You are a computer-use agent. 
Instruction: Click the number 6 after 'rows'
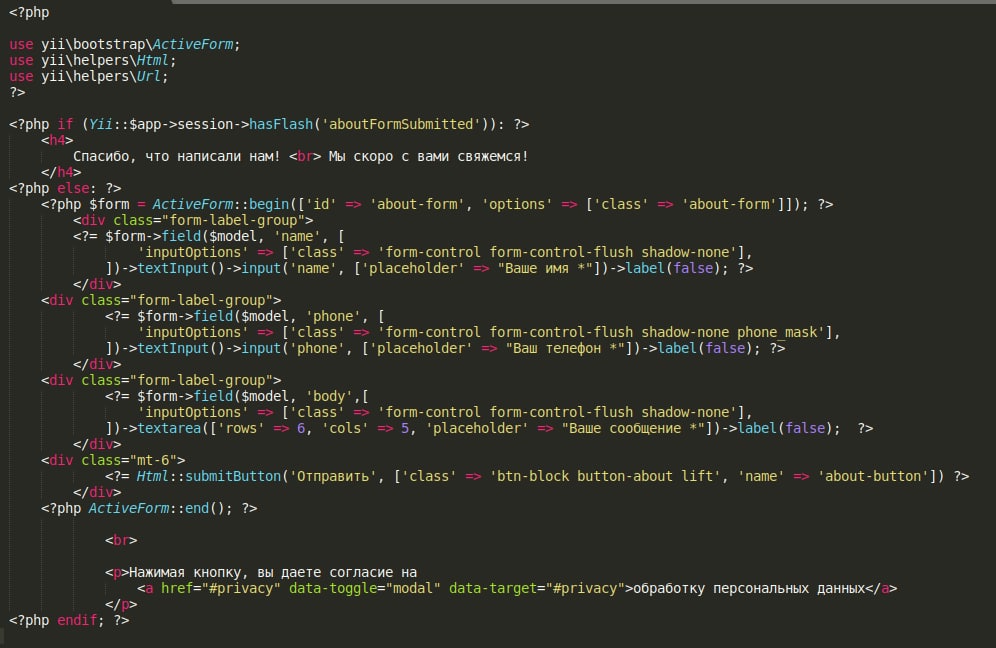301,428
